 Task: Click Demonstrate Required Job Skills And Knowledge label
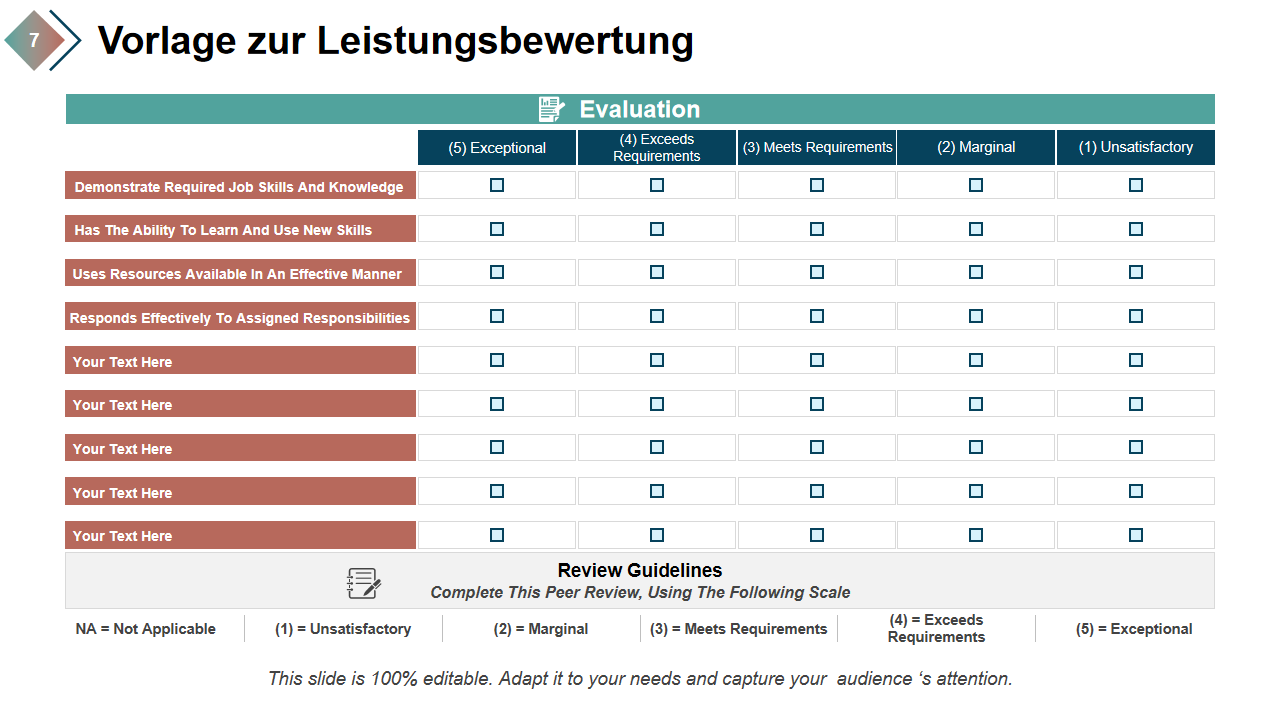pyautogui.click(x=240, y=186)
